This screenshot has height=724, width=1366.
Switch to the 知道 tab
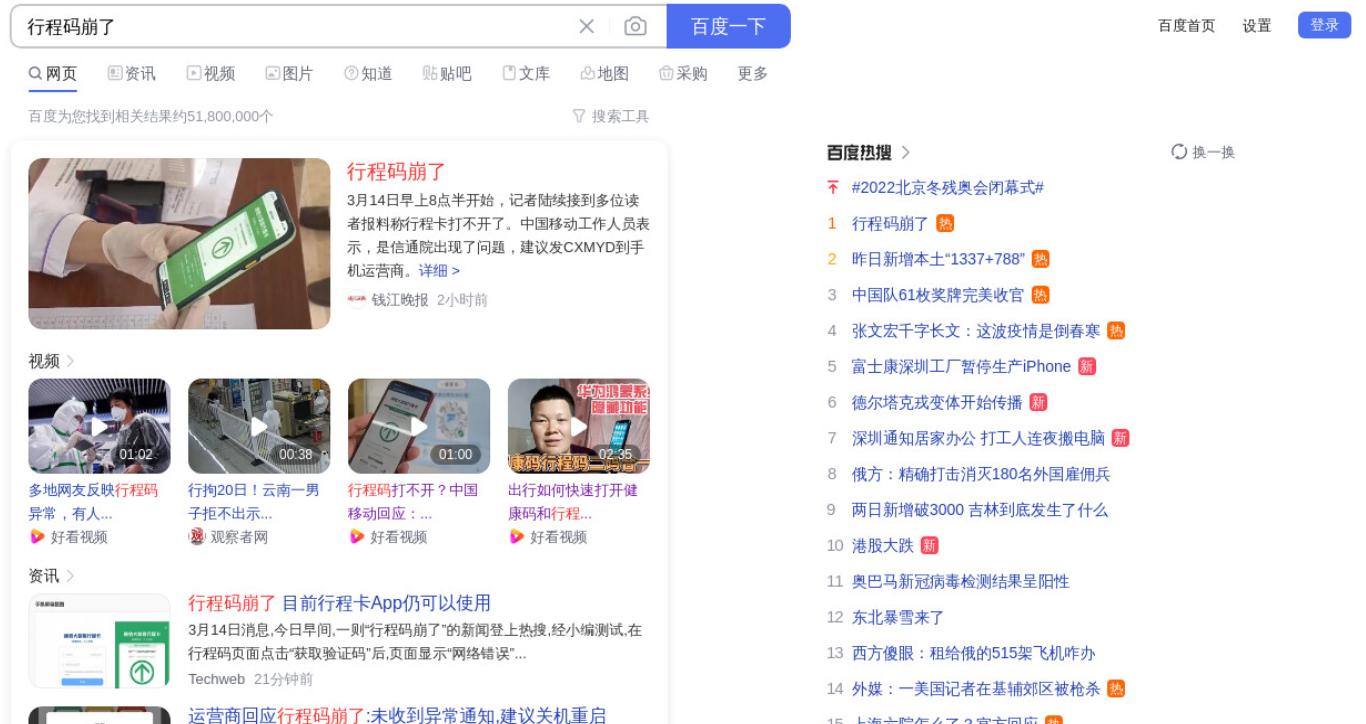pyautogui.click(x=368, y=74)
